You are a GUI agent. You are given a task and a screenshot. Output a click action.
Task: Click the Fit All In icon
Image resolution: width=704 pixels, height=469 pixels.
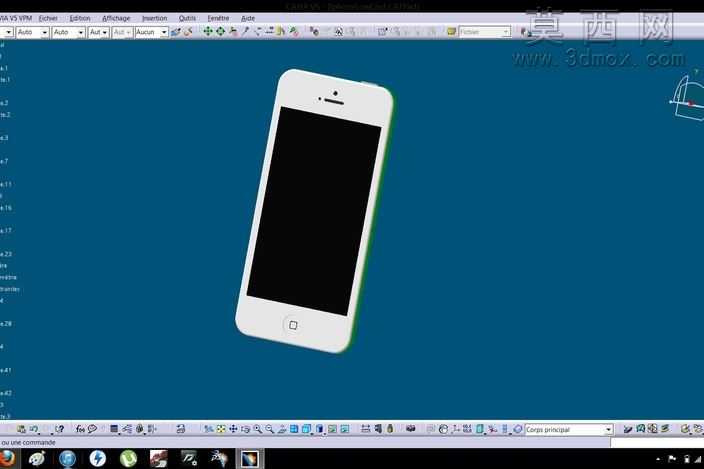point(221,429)
